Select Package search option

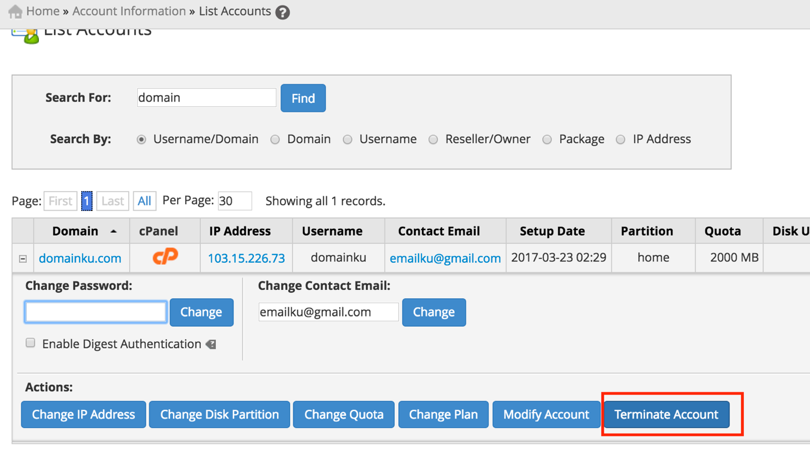[547, 139]
